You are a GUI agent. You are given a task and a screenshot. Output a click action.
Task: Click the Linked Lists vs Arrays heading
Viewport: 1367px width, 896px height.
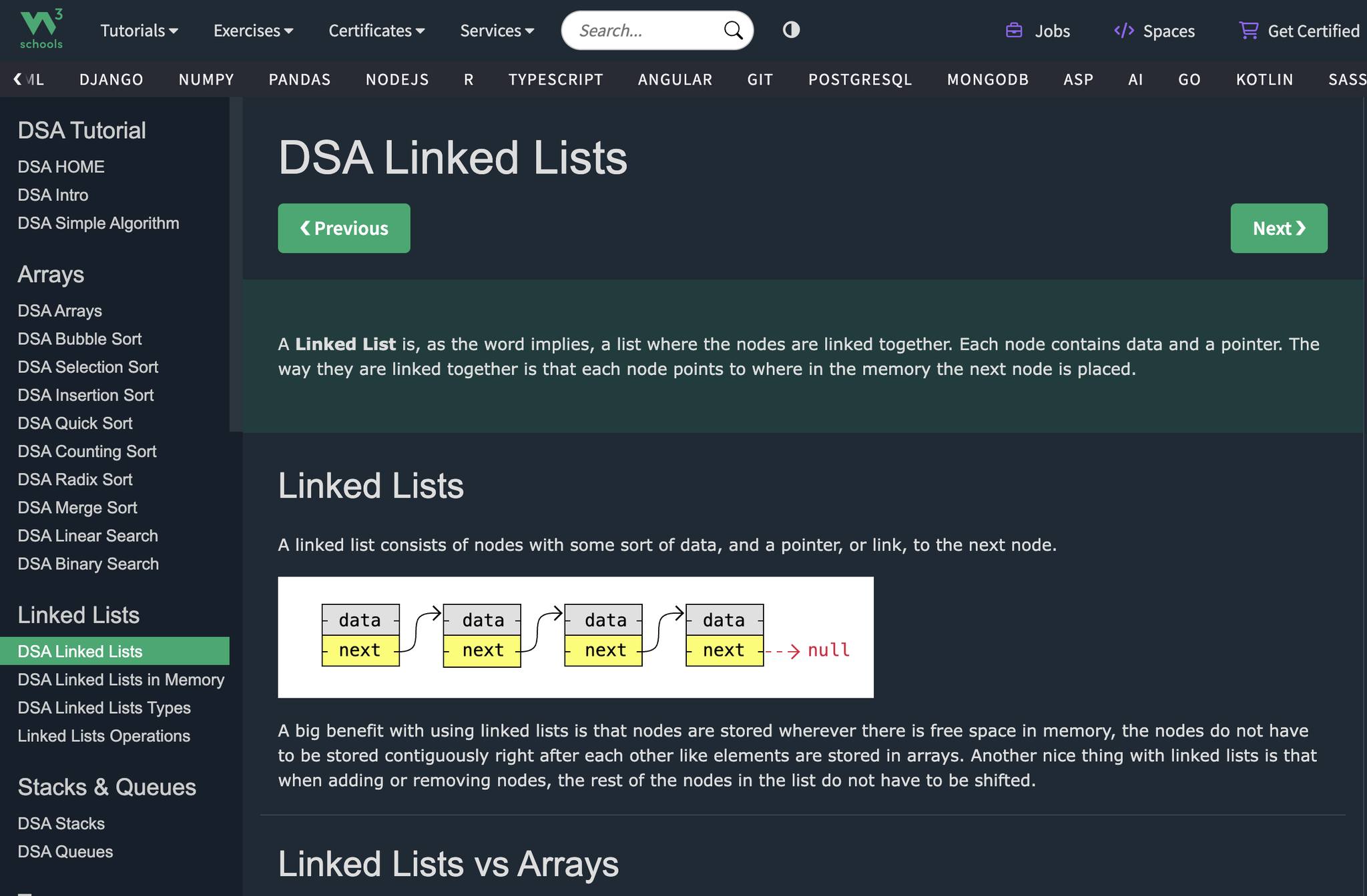pyautogui.click(x=448, y=864)
